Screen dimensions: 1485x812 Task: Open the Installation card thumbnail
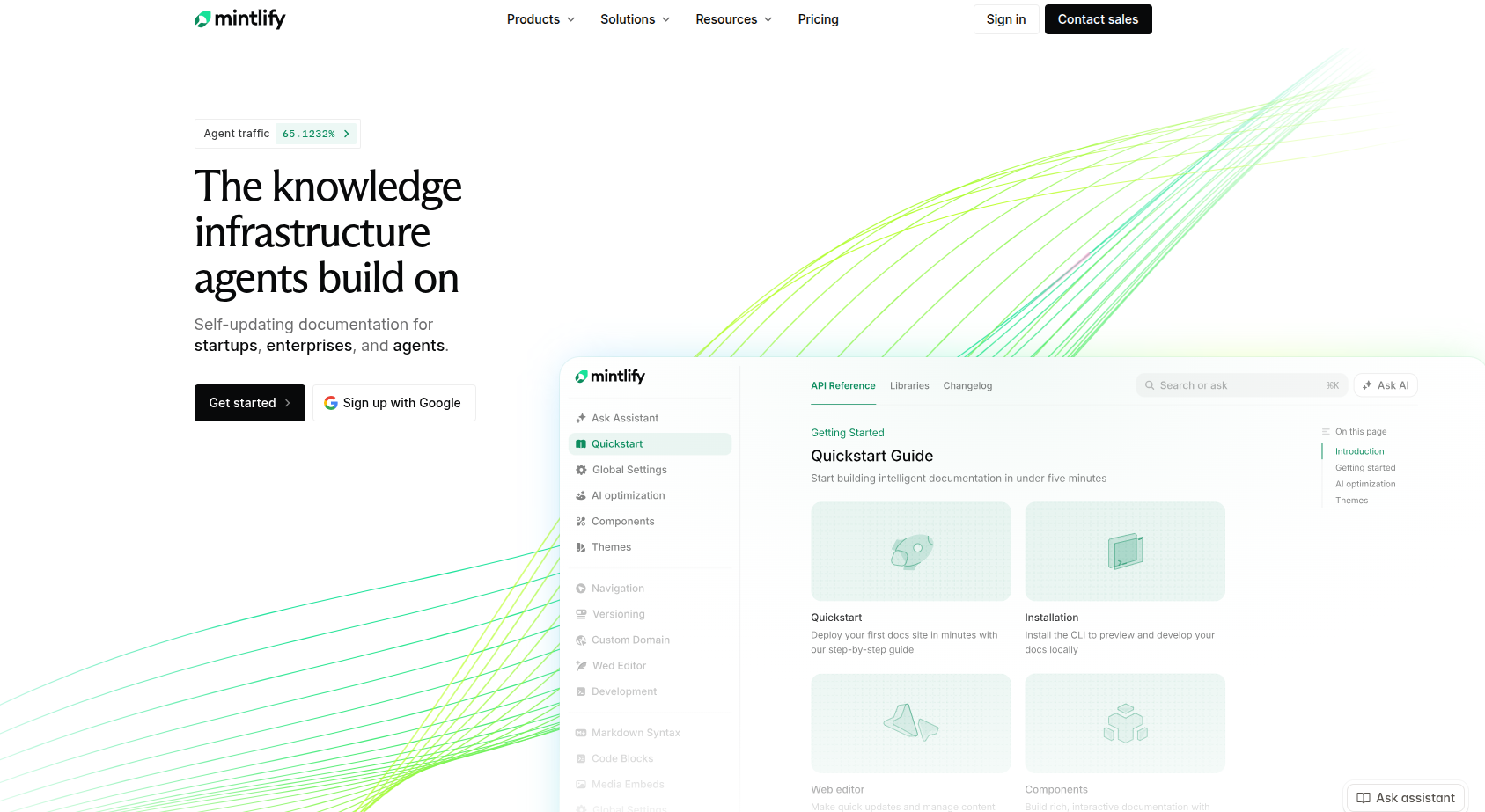click(x=1125, y=552)
